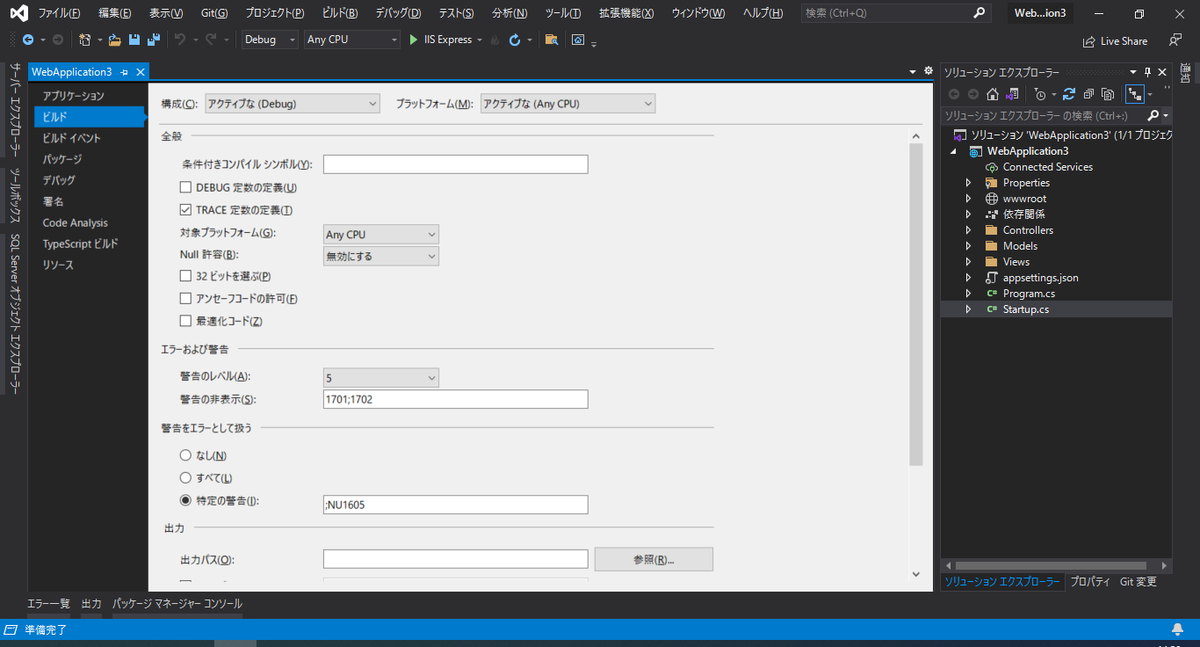The height and width of the screenshot is (647, 1200).
Task: Pin Solution Explorer with the pushpin icon
Action: [1148, 72]
